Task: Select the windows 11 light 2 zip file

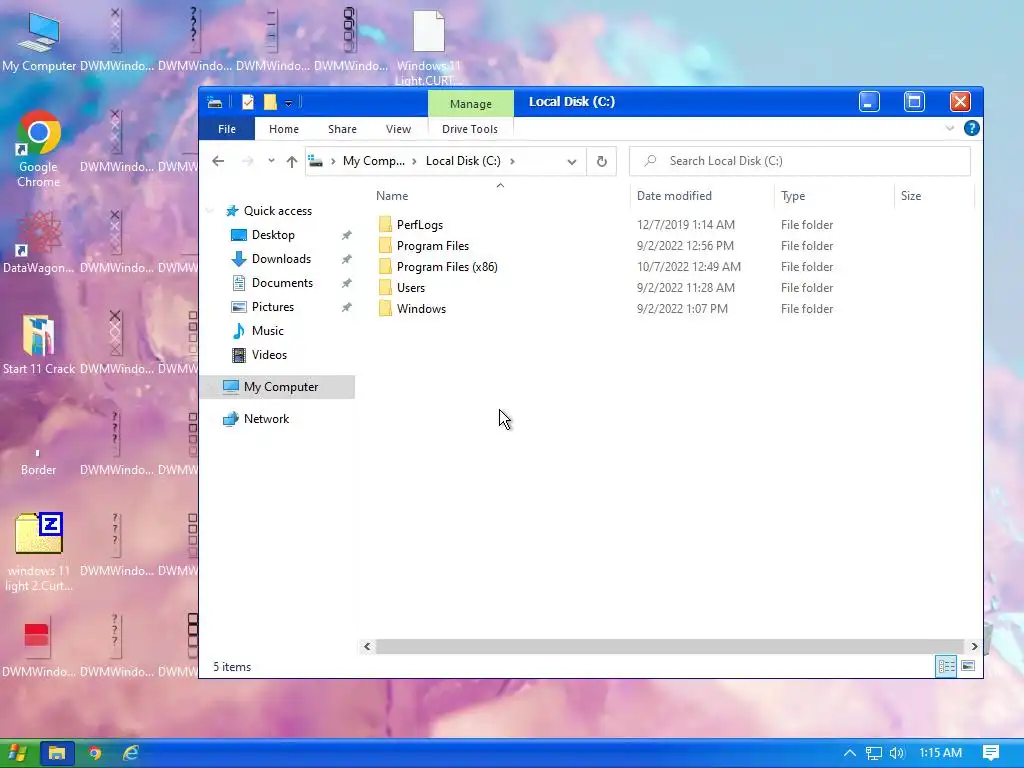Action: (39, 551)
